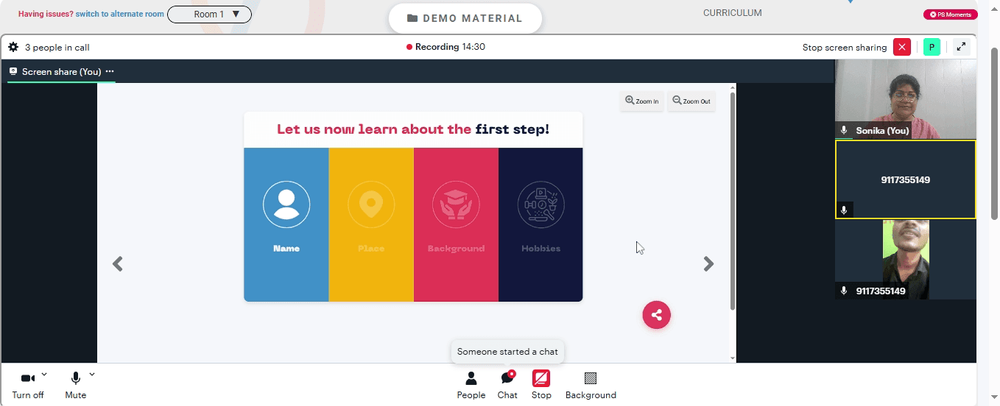The image size is (1000, 406).
Task: Click mic icon on the 9117355149 video tile
Action: 844,291
